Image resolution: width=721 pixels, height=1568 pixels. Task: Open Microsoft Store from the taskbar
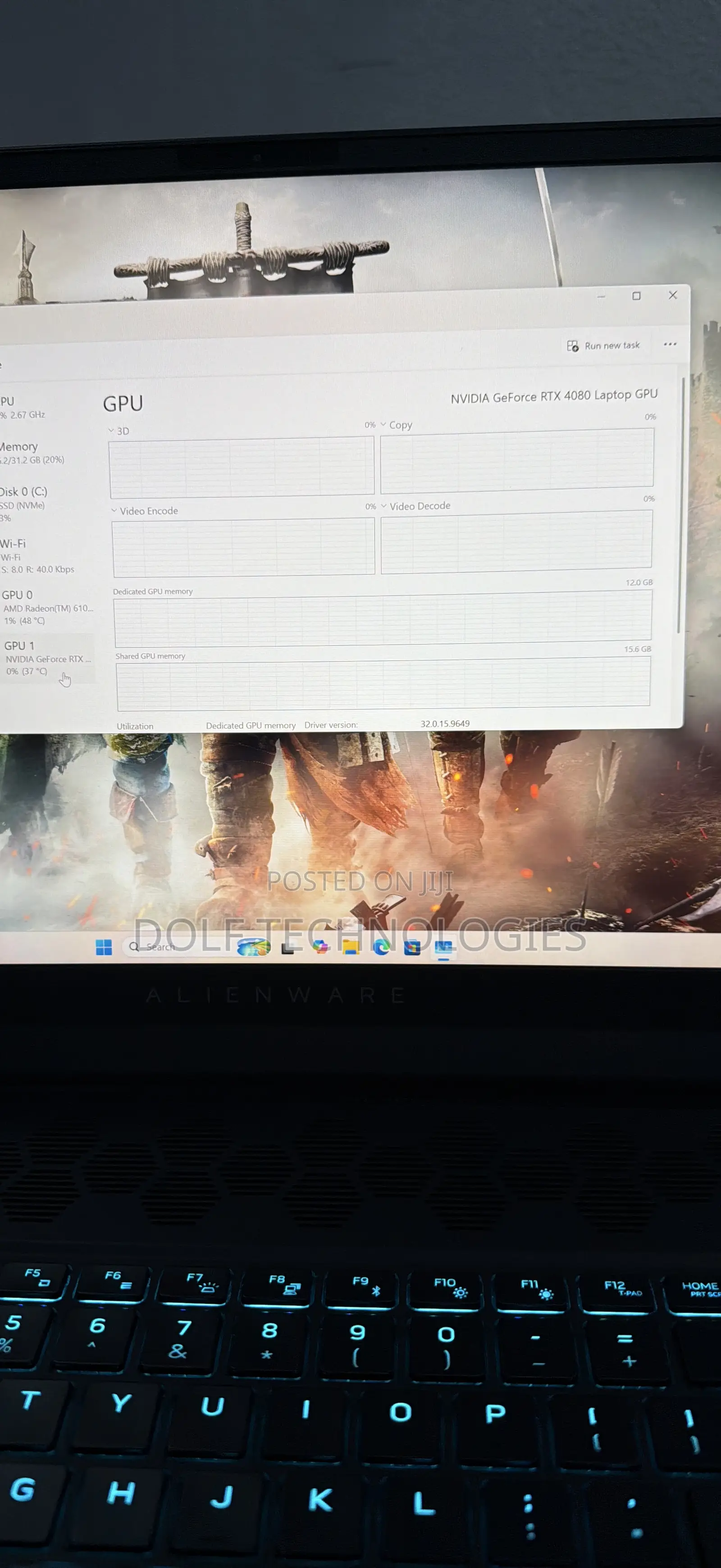(x=412, y=947)
